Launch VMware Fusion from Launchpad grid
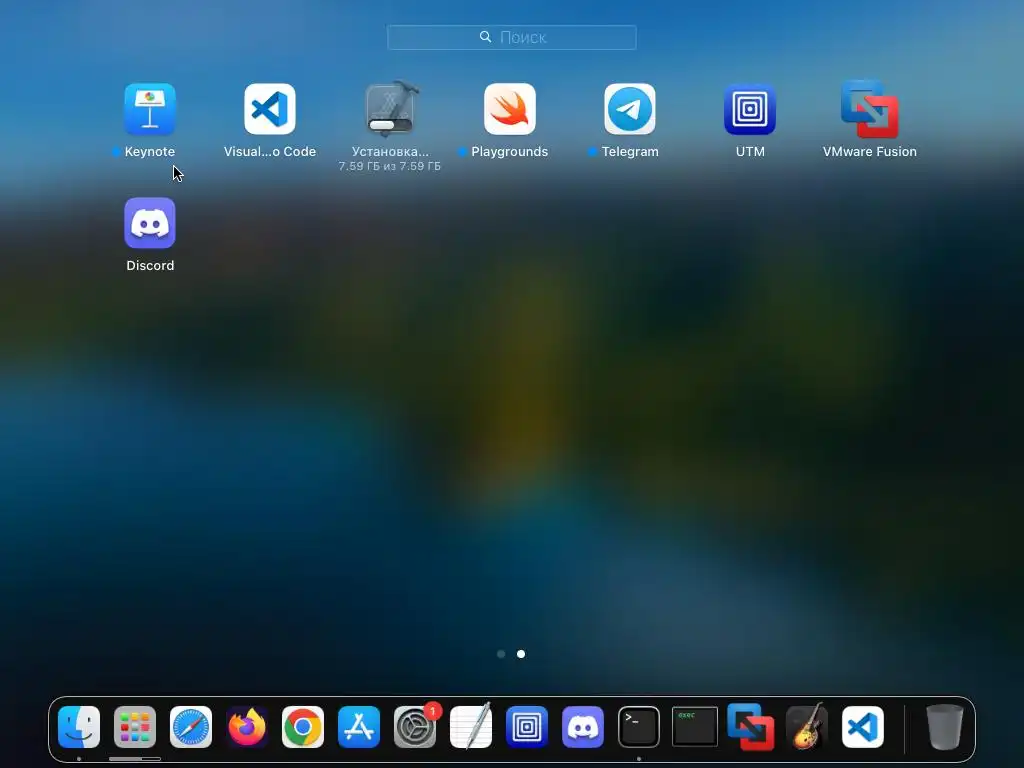 [870, 109]
